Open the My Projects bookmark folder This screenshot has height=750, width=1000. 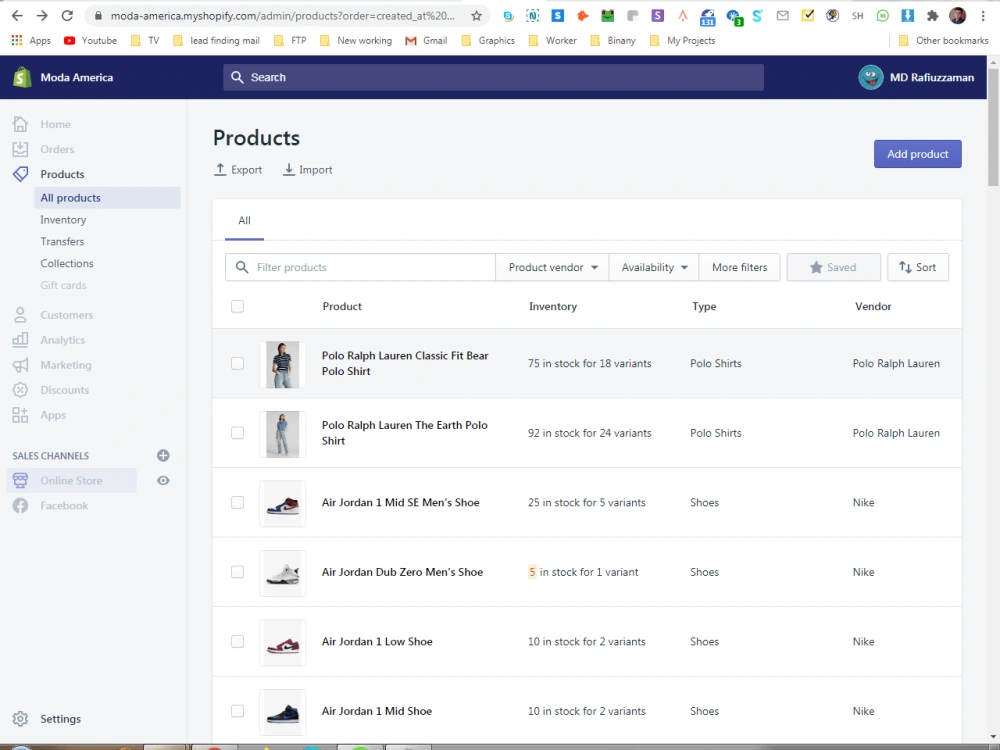[682, 40]
